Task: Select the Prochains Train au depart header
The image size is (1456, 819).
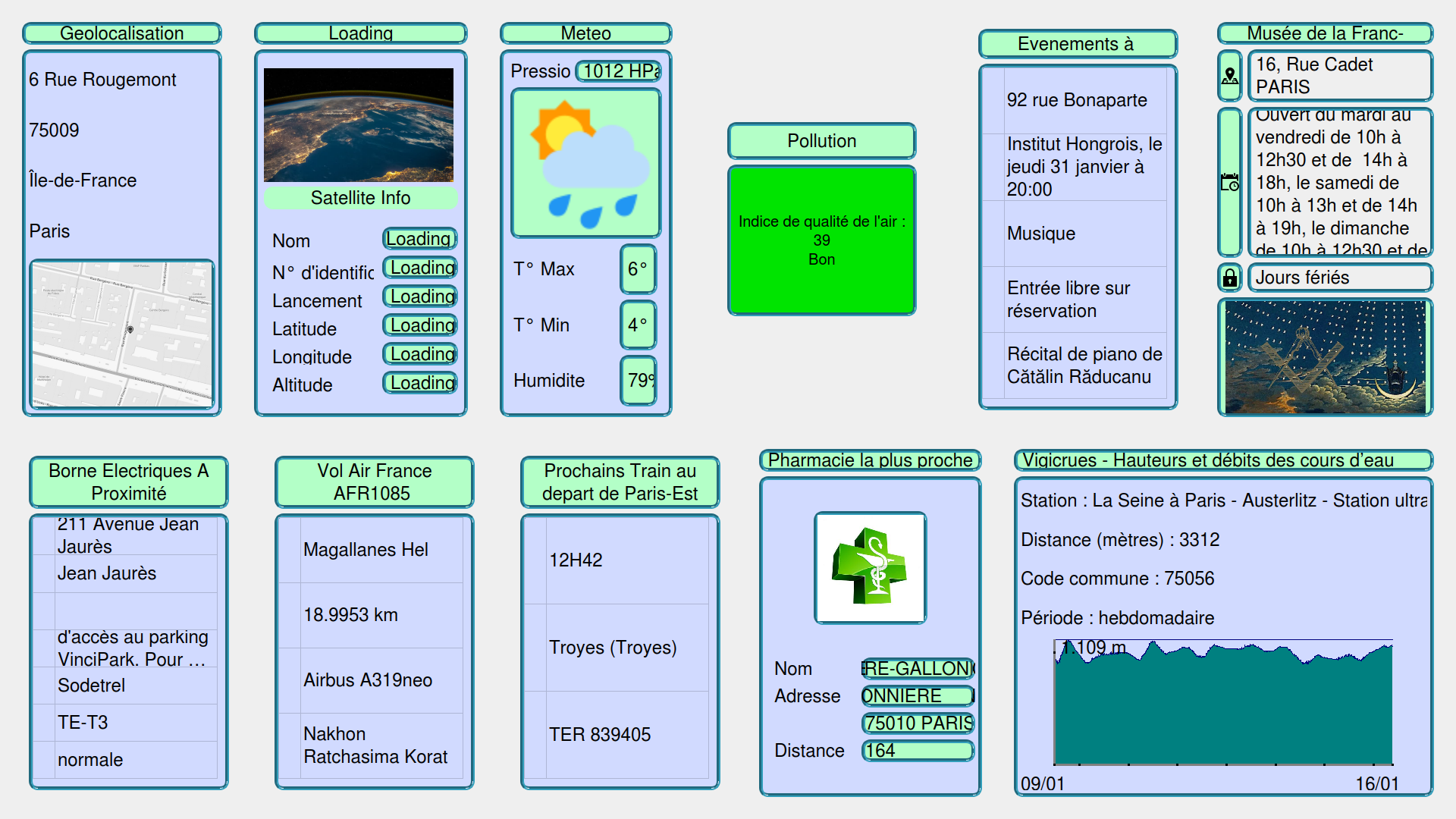Action: click(x=620, y=482)
